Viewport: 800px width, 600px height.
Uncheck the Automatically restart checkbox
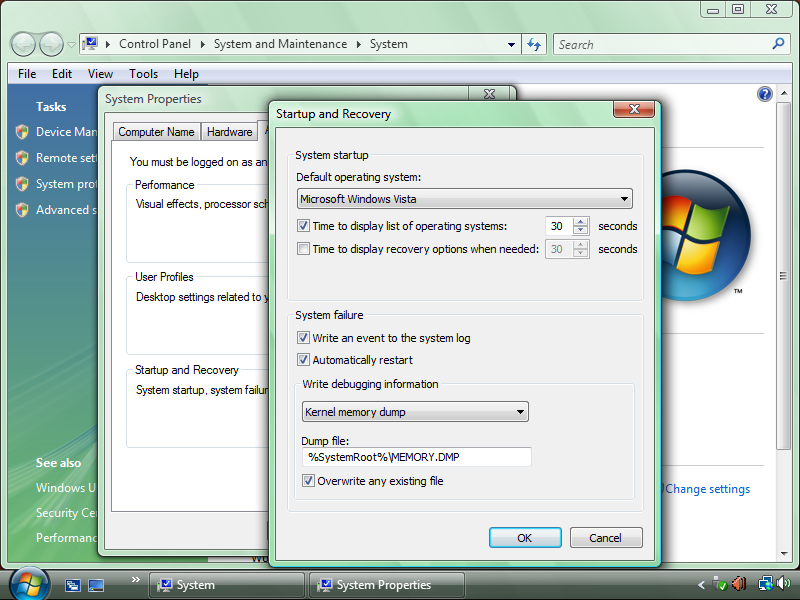tap(303, 360)
